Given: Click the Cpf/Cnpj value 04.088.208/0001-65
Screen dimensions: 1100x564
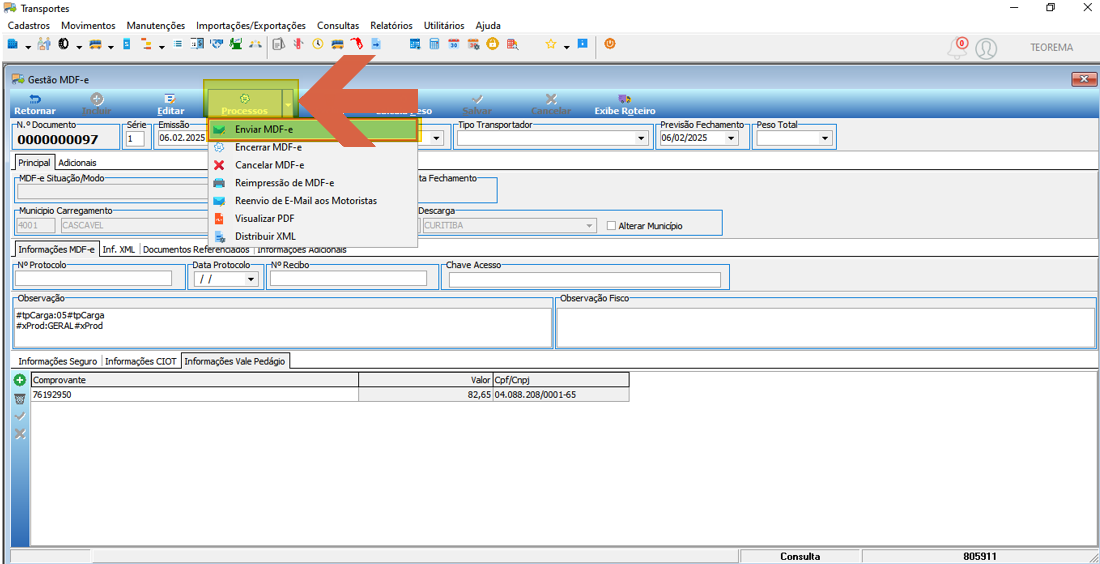Looking at the screenshot, I should 561,395.
